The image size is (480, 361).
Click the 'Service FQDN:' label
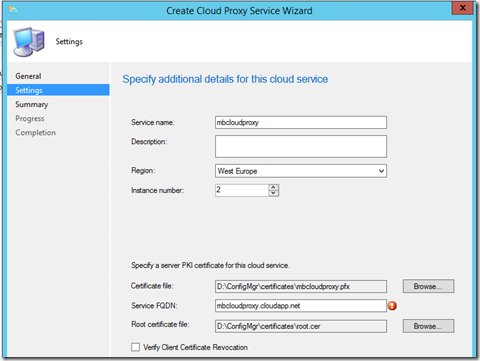154,306
